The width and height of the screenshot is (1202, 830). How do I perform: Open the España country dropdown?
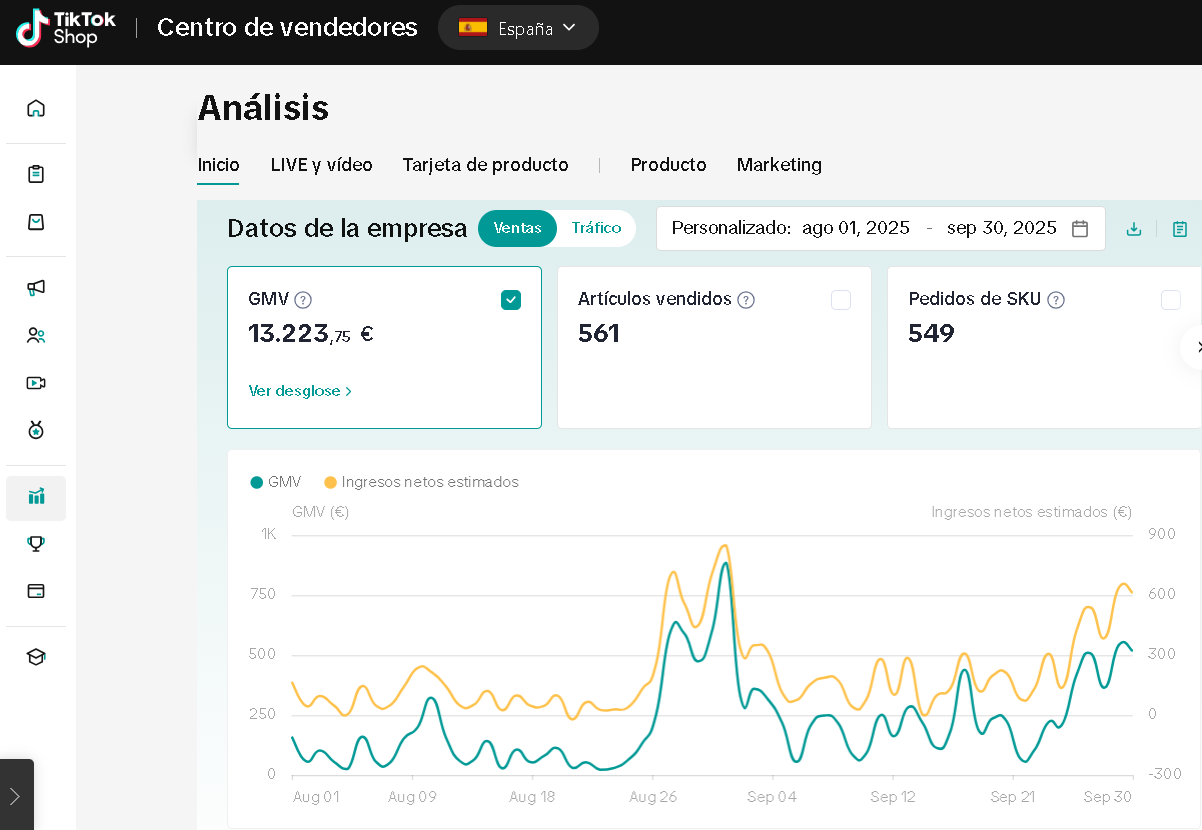coord(518,28)
